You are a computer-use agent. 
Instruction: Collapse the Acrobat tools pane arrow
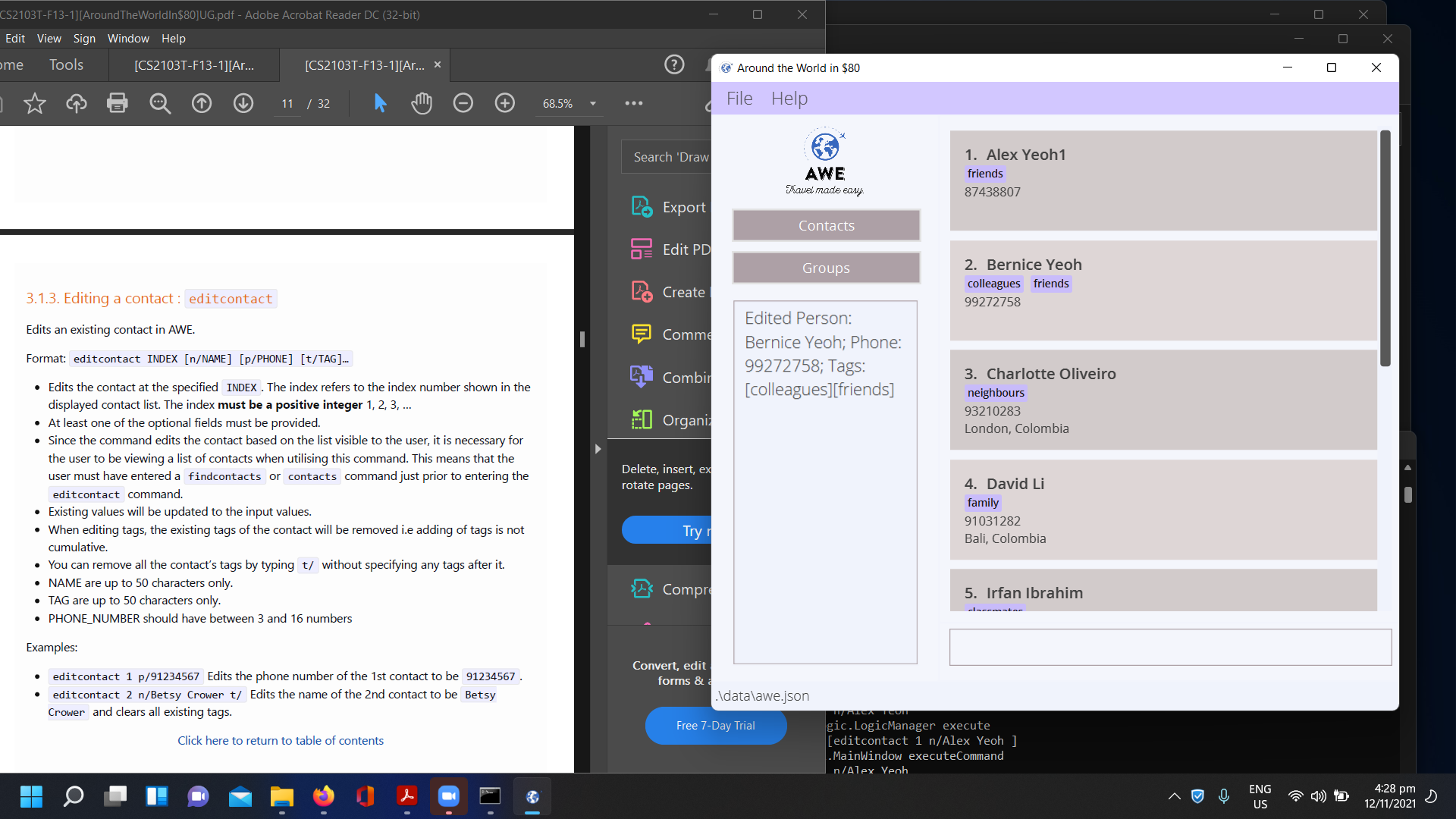tap(598, 449)
